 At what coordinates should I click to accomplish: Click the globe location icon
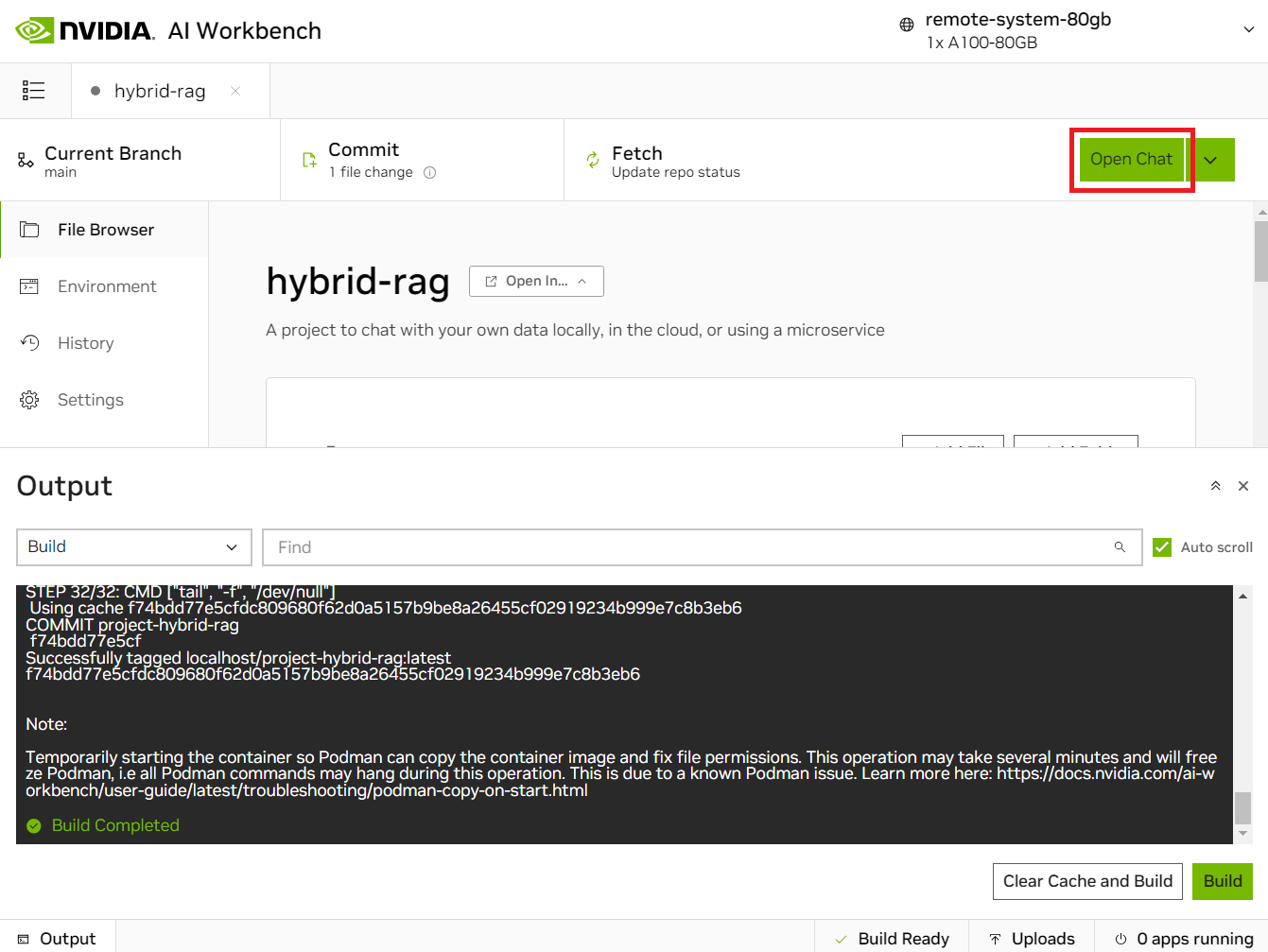click(907, 25)
